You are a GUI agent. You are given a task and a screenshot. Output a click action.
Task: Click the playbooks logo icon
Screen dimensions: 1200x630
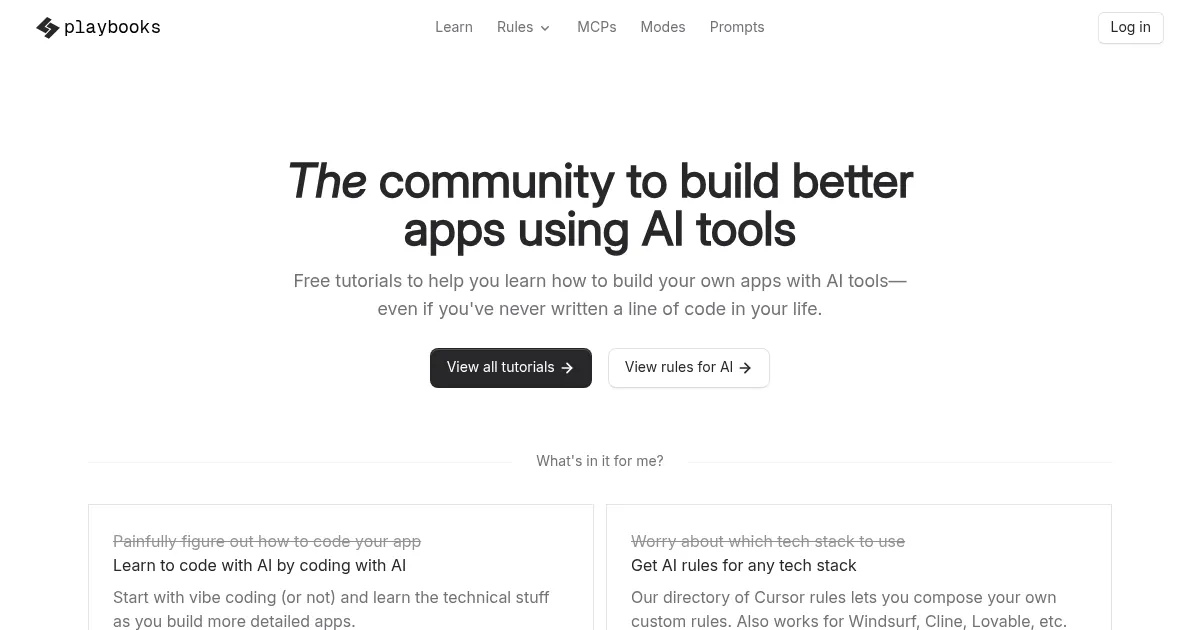click(x=47, y=28)
